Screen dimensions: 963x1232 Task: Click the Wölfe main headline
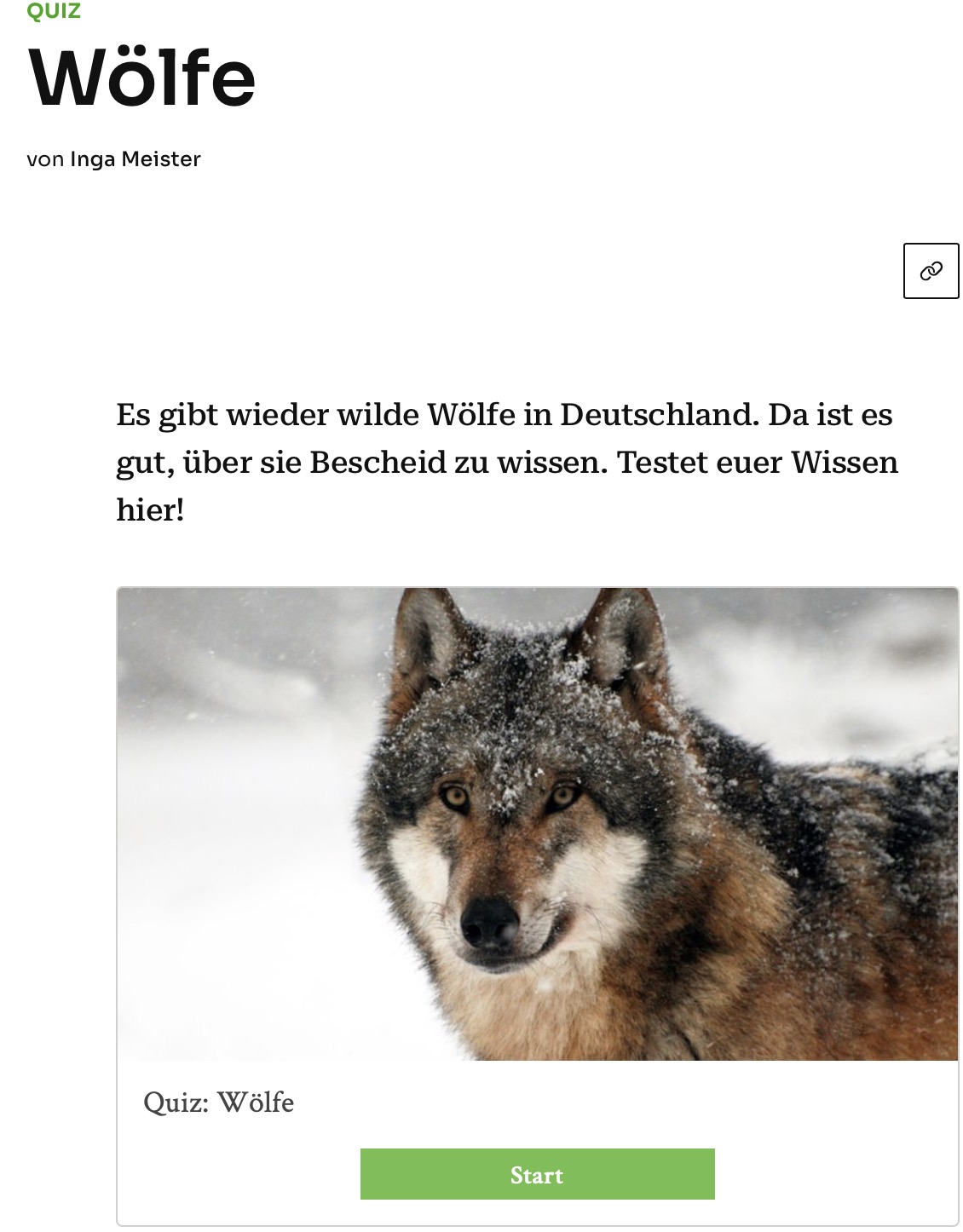(x=142, y=78)
